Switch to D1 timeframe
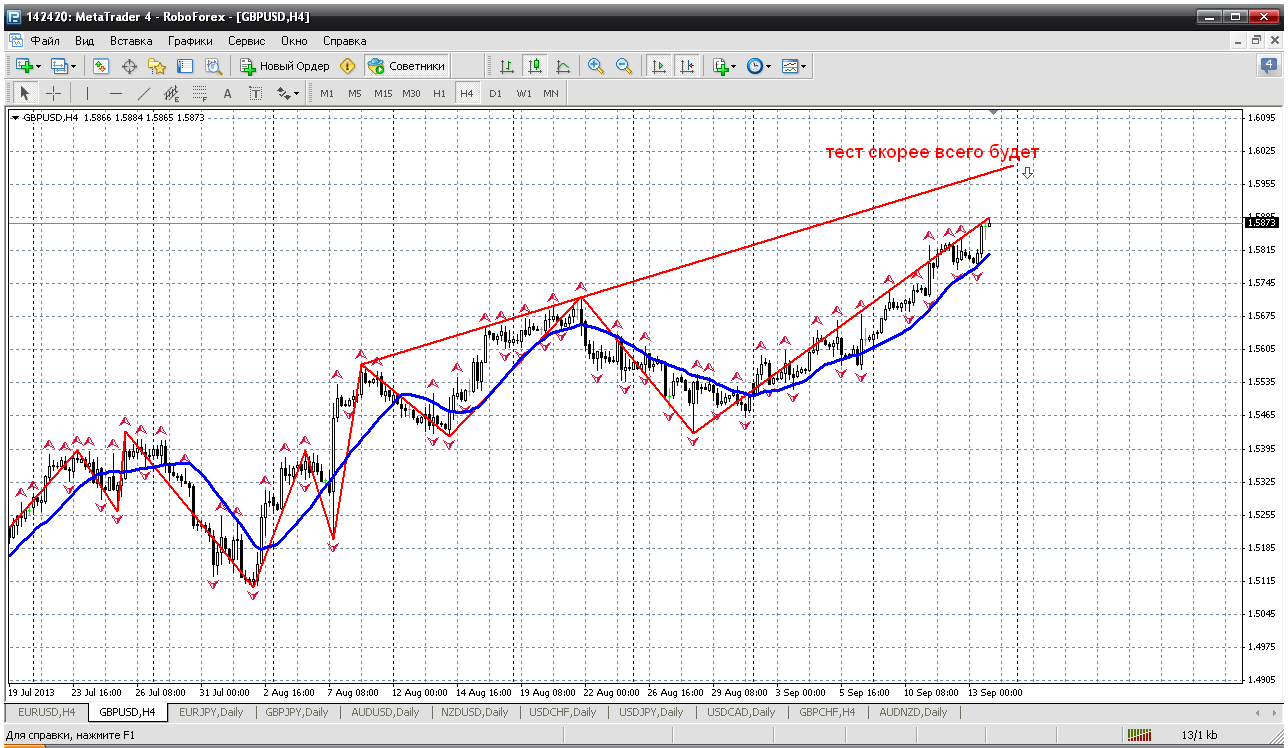This screenshot has width=1288, height=748. (x=495, y=93)
